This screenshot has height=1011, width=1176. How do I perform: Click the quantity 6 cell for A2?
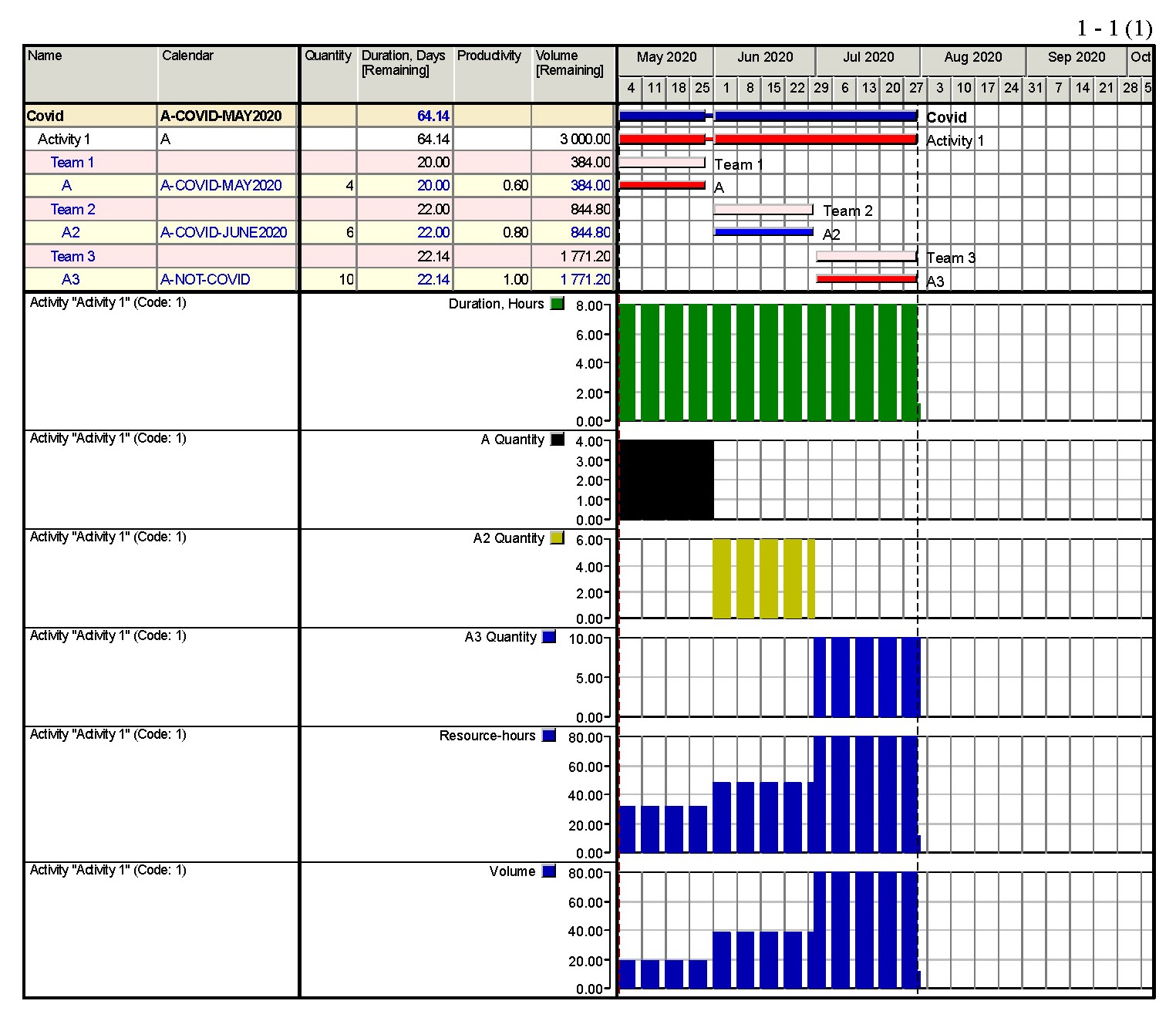pyautogui.click(x=329, y=233)
